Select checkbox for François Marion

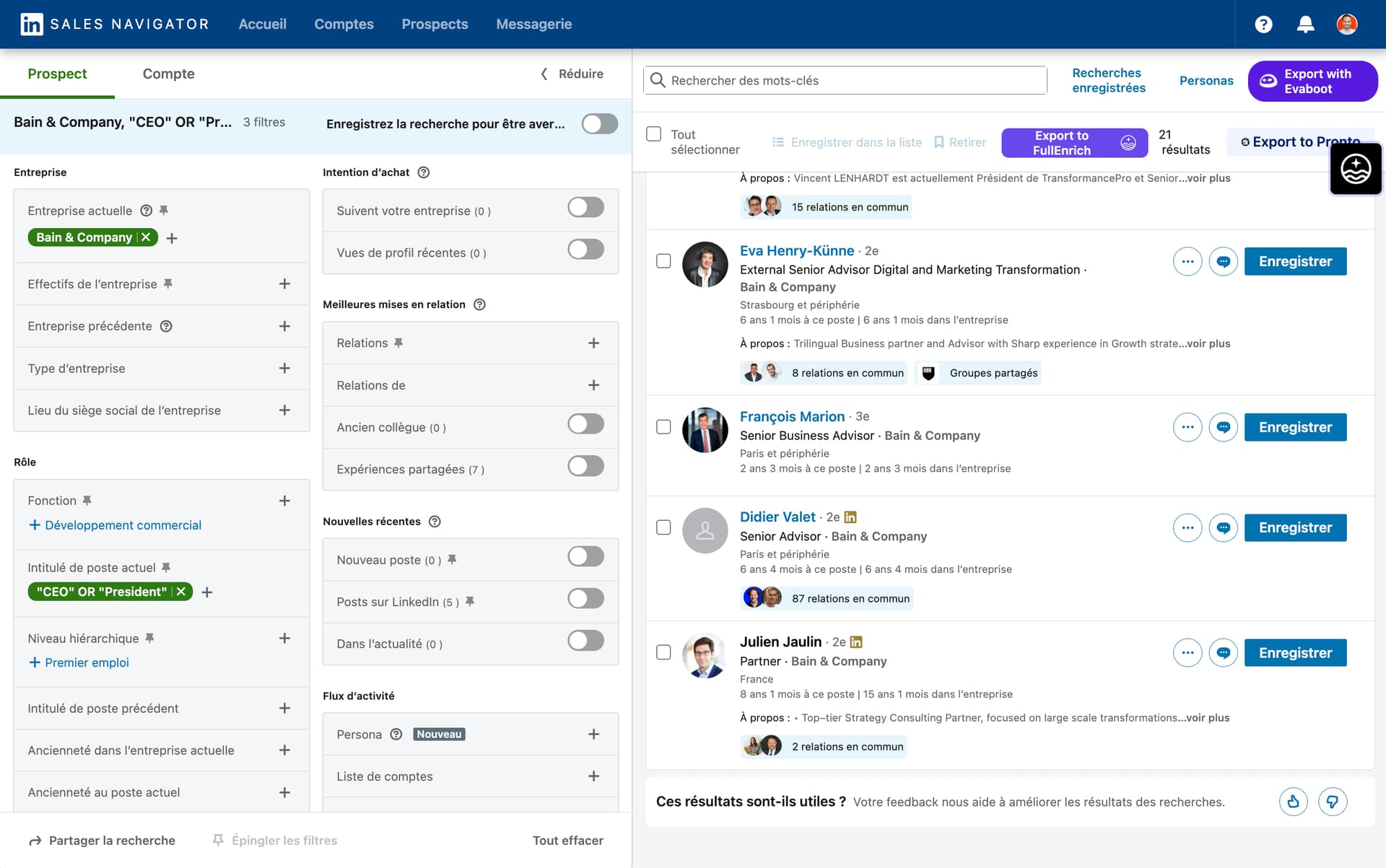tap(663, 427)
